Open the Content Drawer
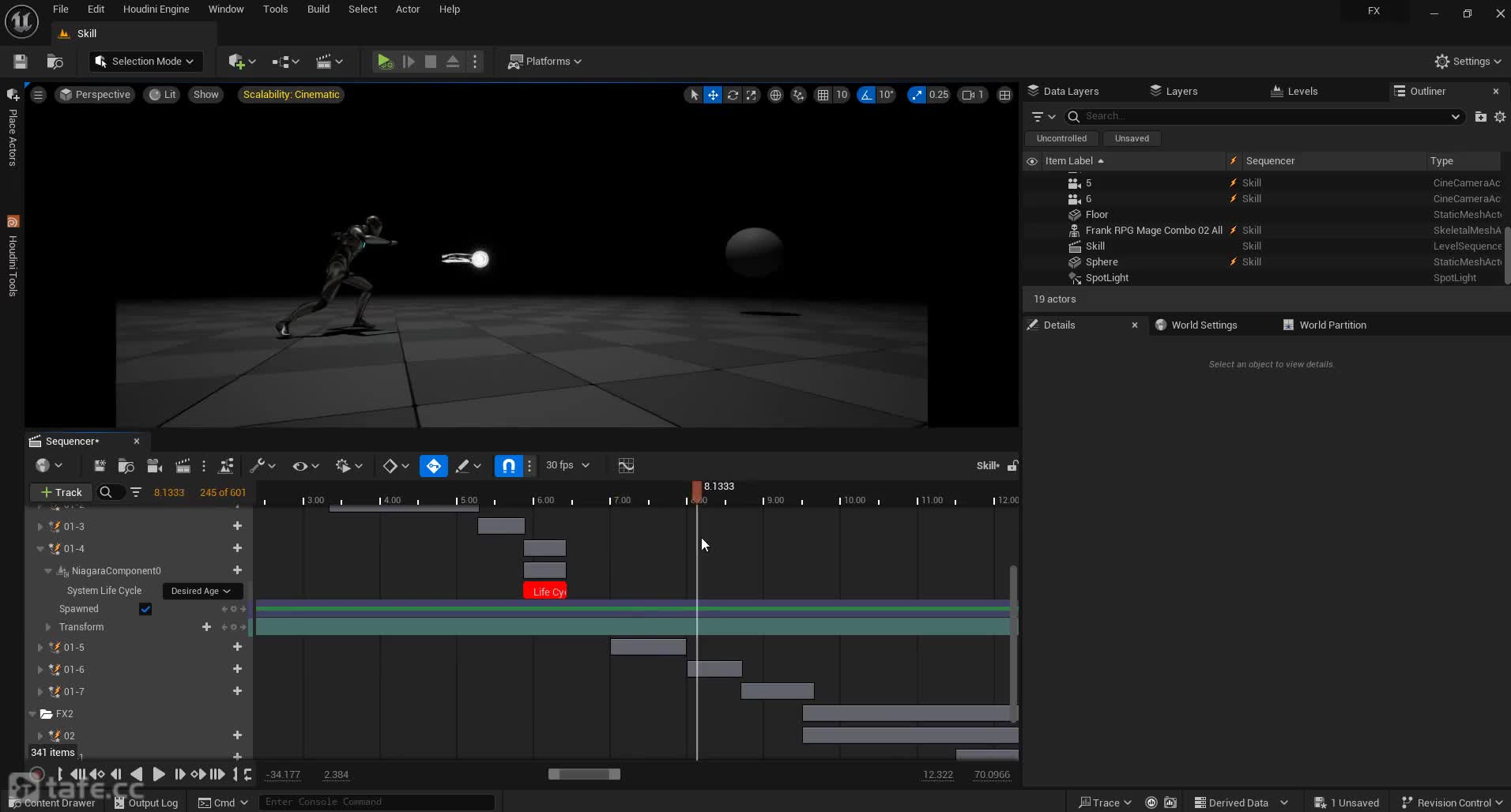The width and height of the screenshot is (1511, 812). tap(52, 803)
